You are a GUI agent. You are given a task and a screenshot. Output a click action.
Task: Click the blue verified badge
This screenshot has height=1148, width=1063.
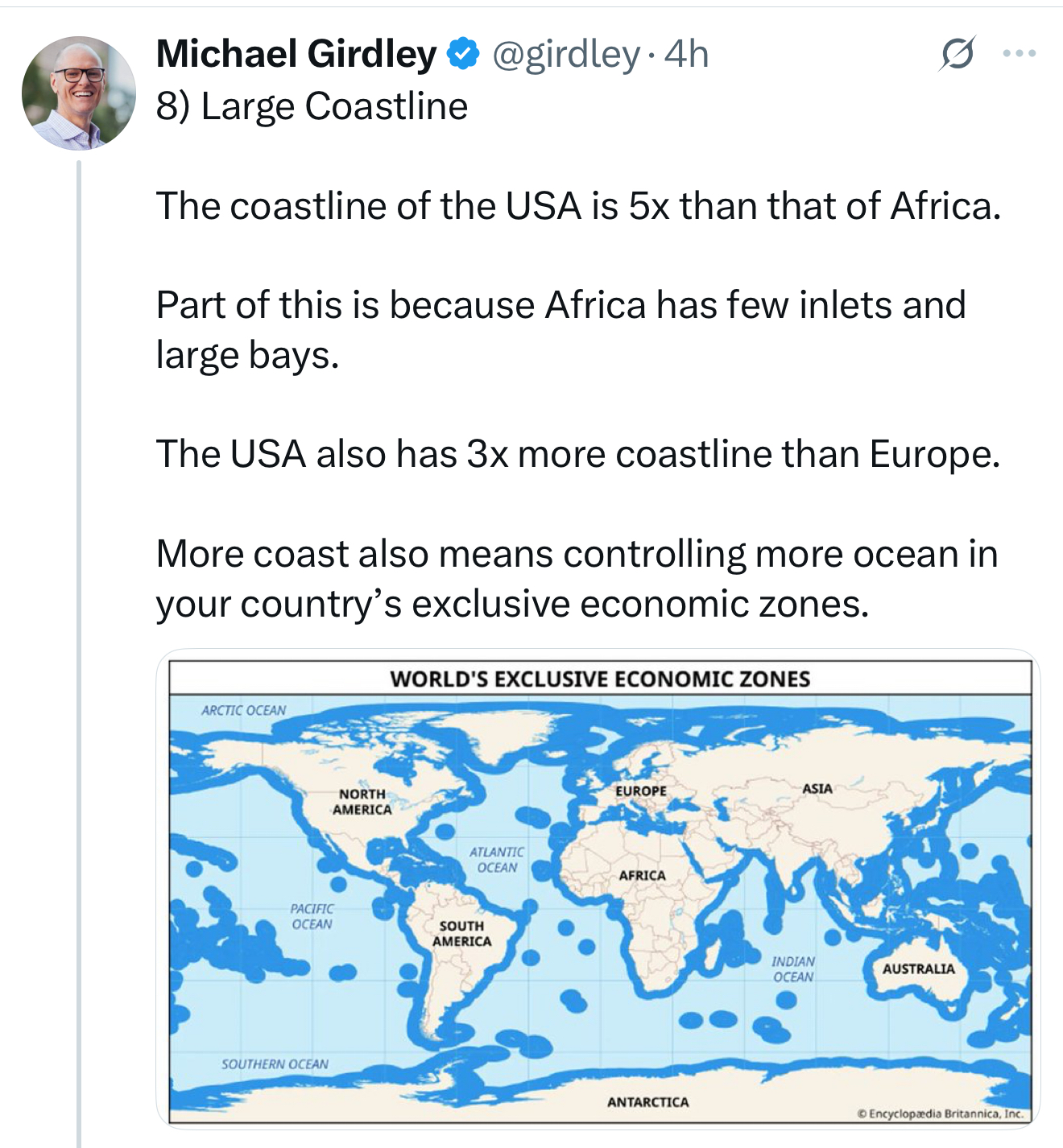[463, 54]
